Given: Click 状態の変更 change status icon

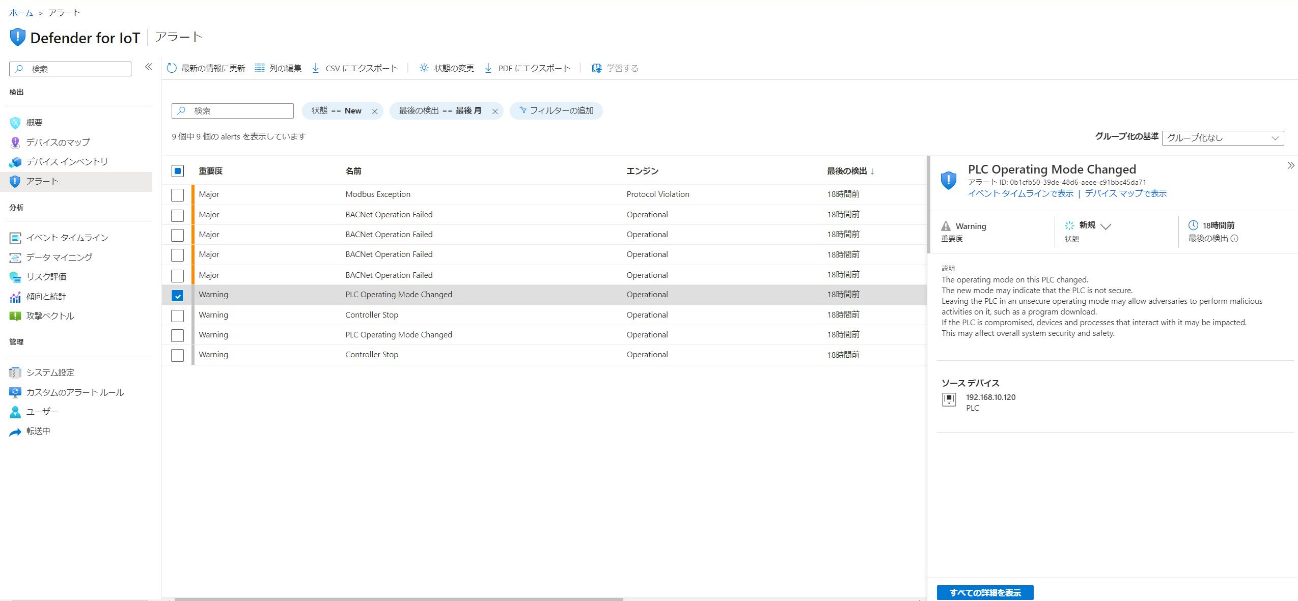Looking at the screenshot, I should (x=424, y=68).
